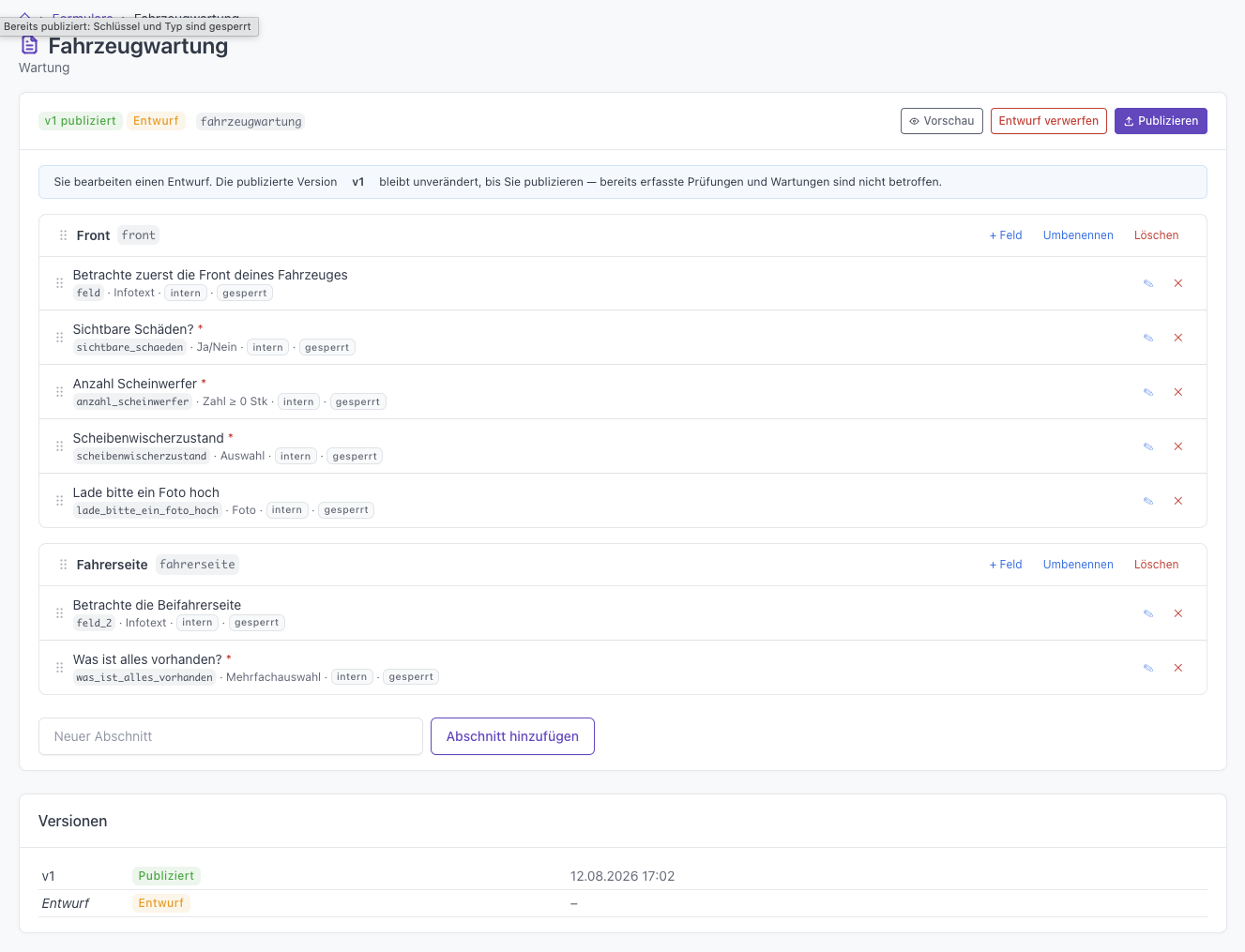
Task: Rename the Front section
Action: click(x=1078, y=235)
